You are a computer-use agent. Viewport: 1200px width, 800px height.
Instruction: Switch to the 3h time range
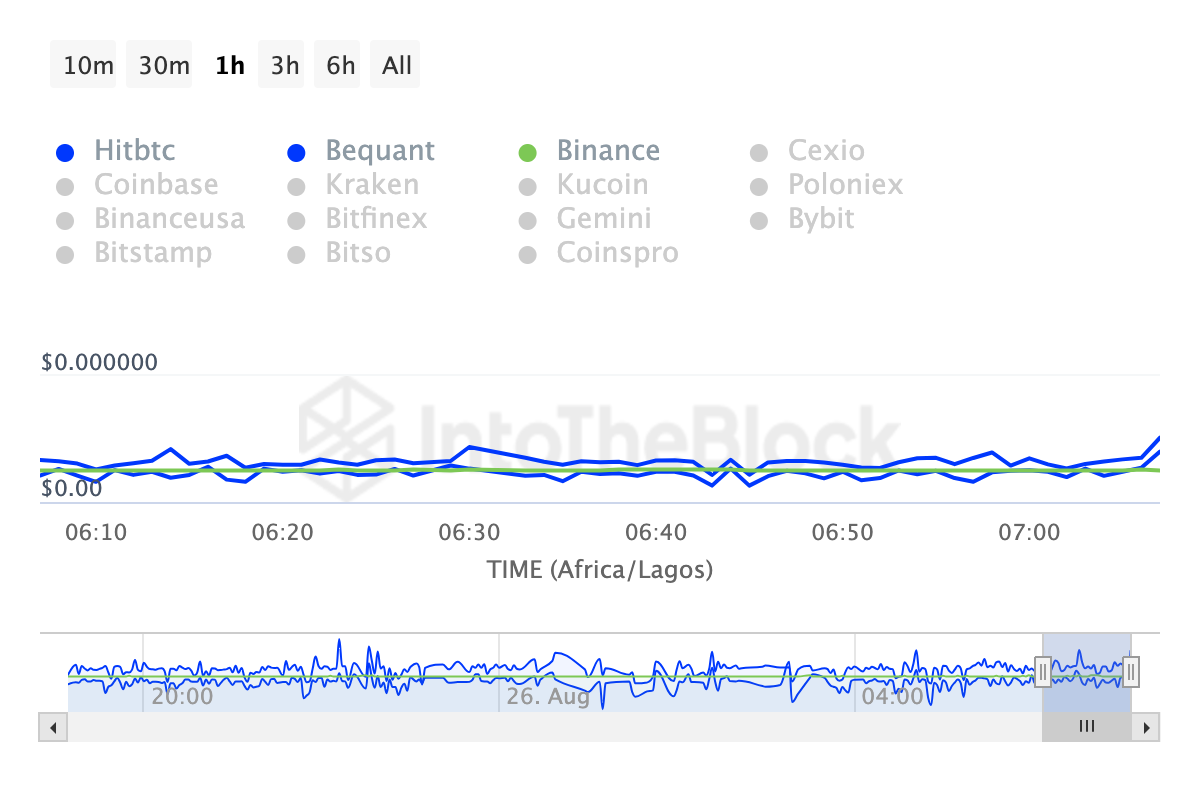coord(285,65)
